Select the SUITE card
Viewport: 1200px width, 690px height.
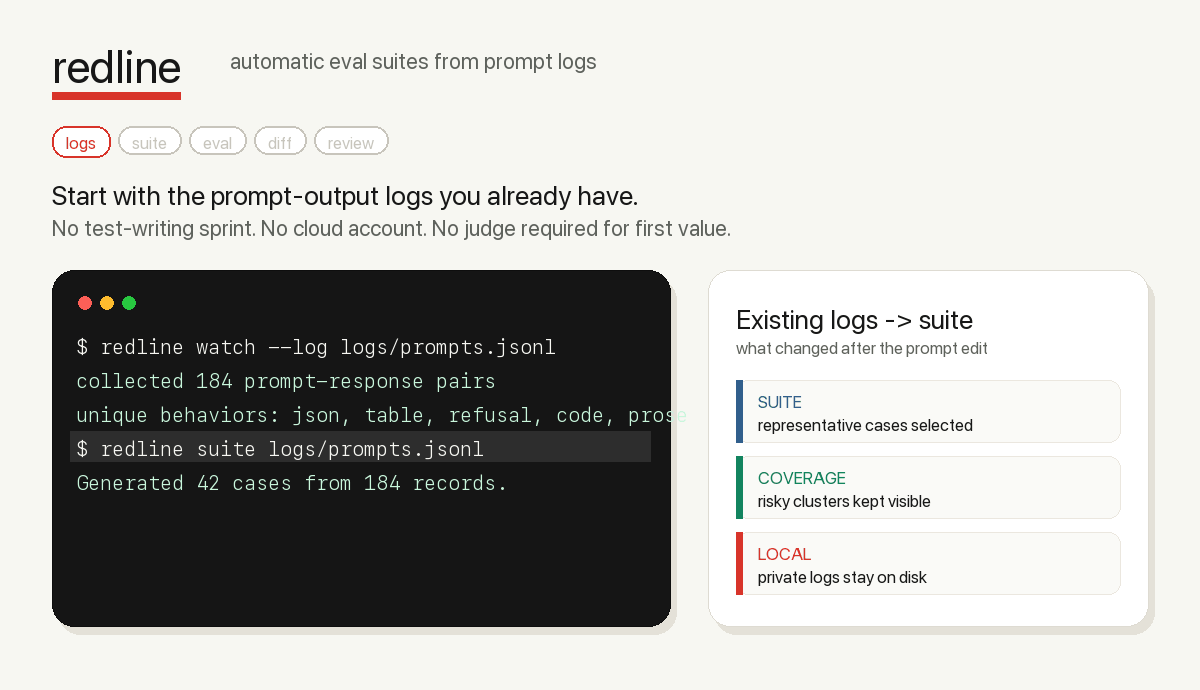pyautogui.click(x=928, y=411)
